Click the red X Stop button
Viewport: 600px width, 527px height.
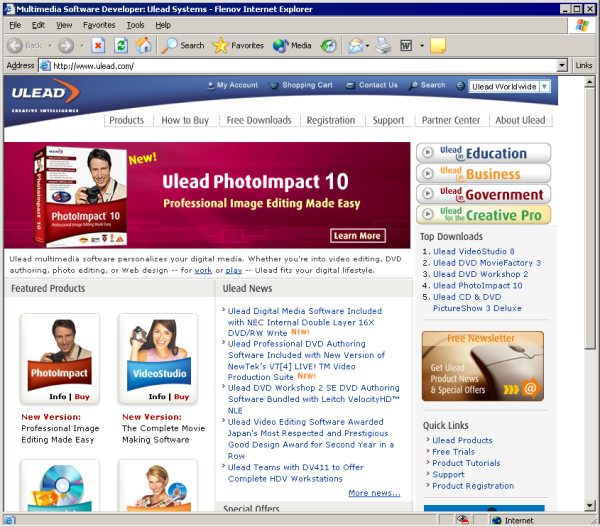tap(98, 46)
